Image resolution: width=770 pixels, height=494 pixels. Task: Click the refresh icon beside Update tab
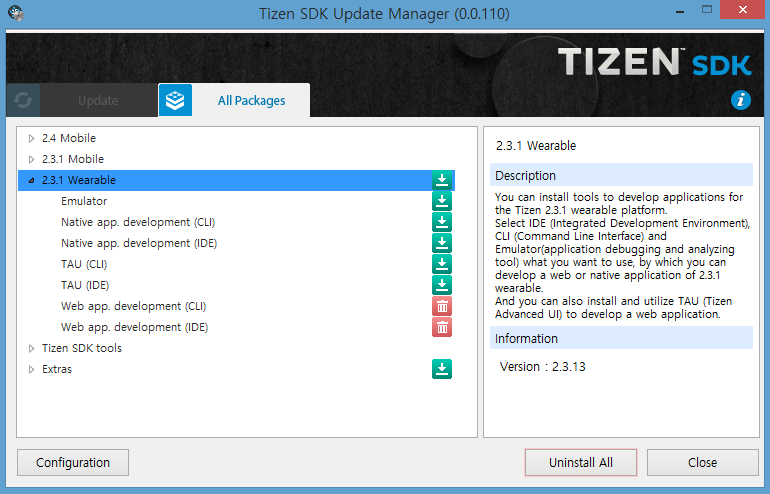[x=23, y=100]
